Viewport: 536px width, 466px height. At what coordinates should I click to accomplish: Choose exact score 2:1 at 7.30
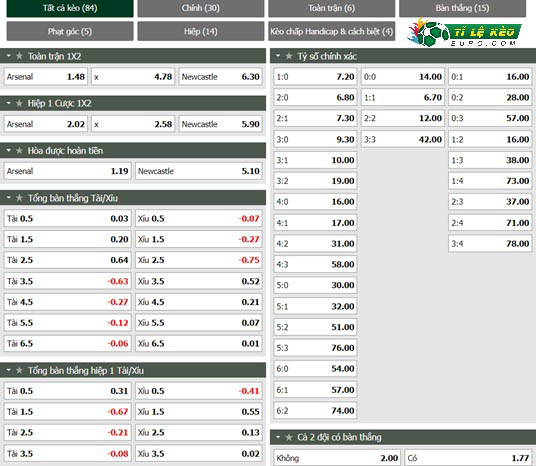pos(315,118)
